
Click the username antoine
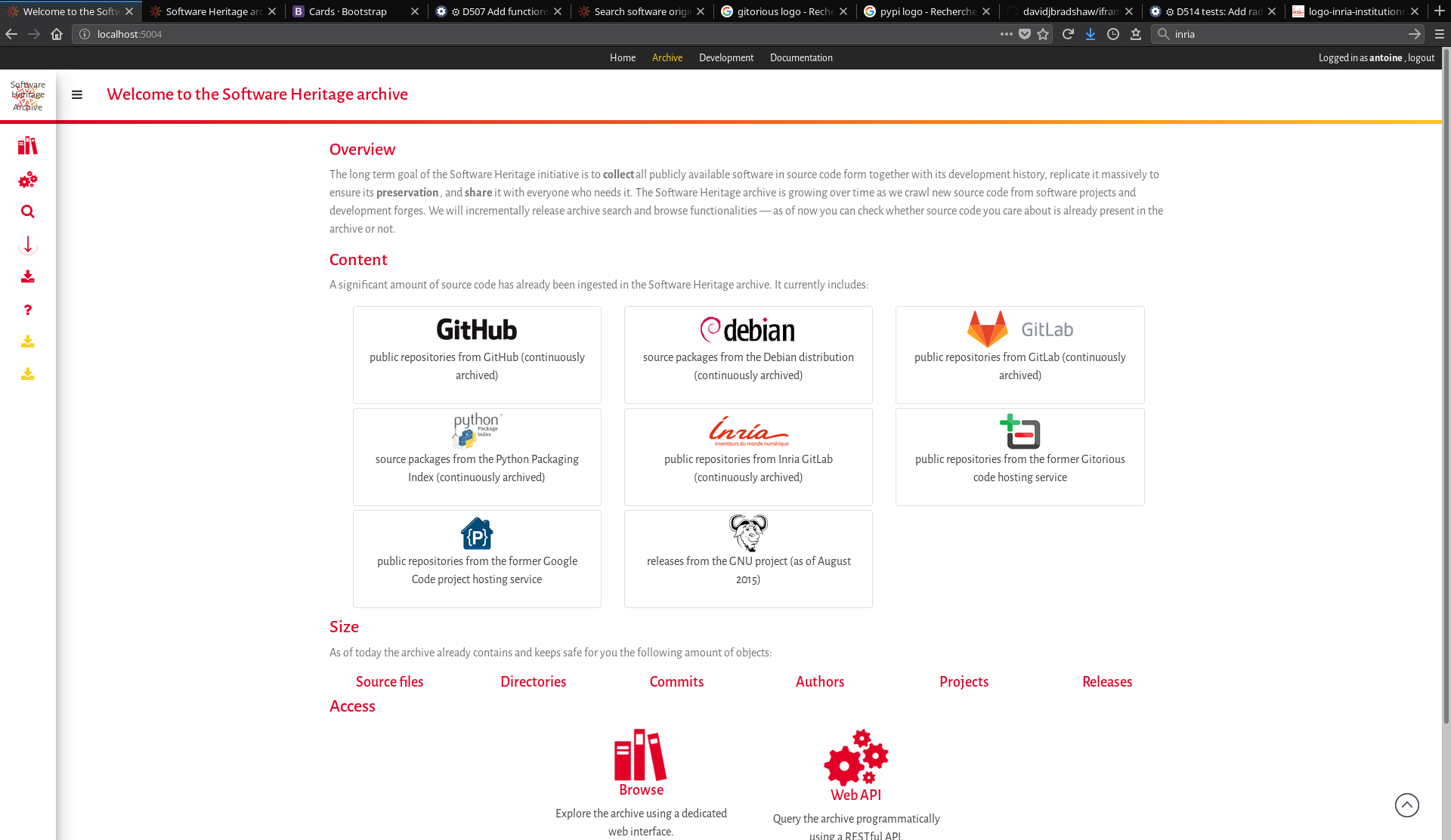click(x=1386, y=57)
